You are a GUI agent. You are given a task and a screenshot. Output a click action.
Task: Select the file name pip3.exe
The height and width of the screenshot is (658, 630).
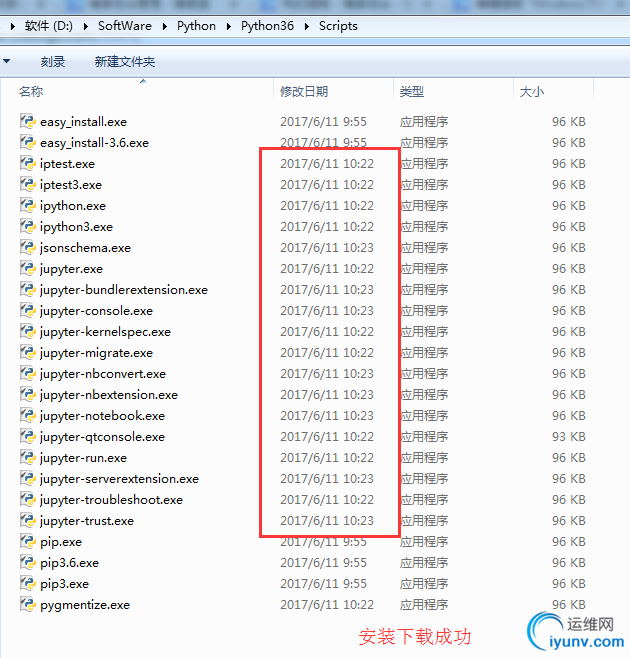tap(64, 584)
